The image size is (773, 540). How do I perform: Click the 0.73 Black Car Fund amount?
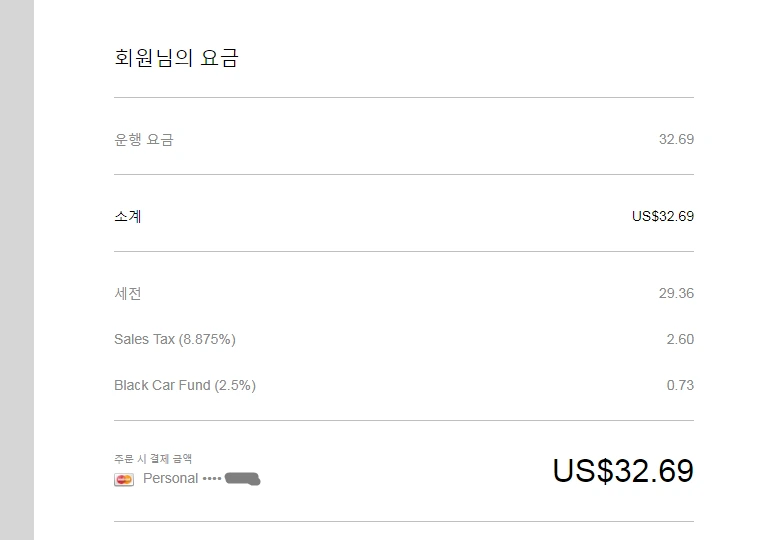coord(680,385)
